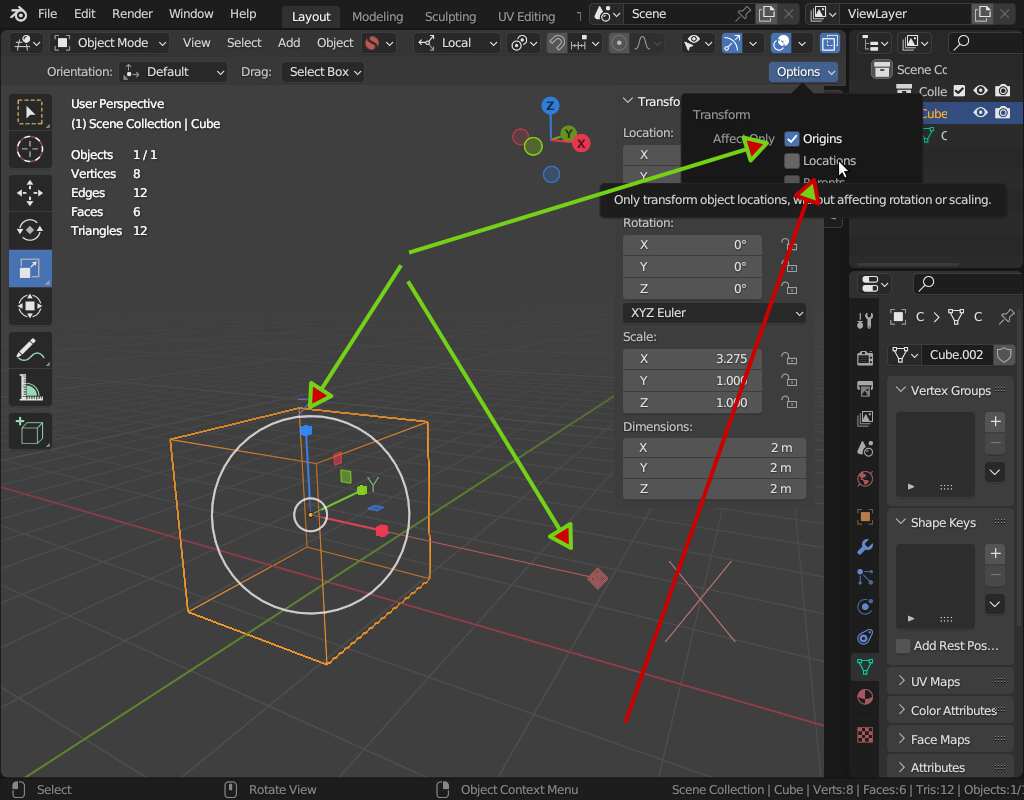Open the Edit menu

(84, 14)
